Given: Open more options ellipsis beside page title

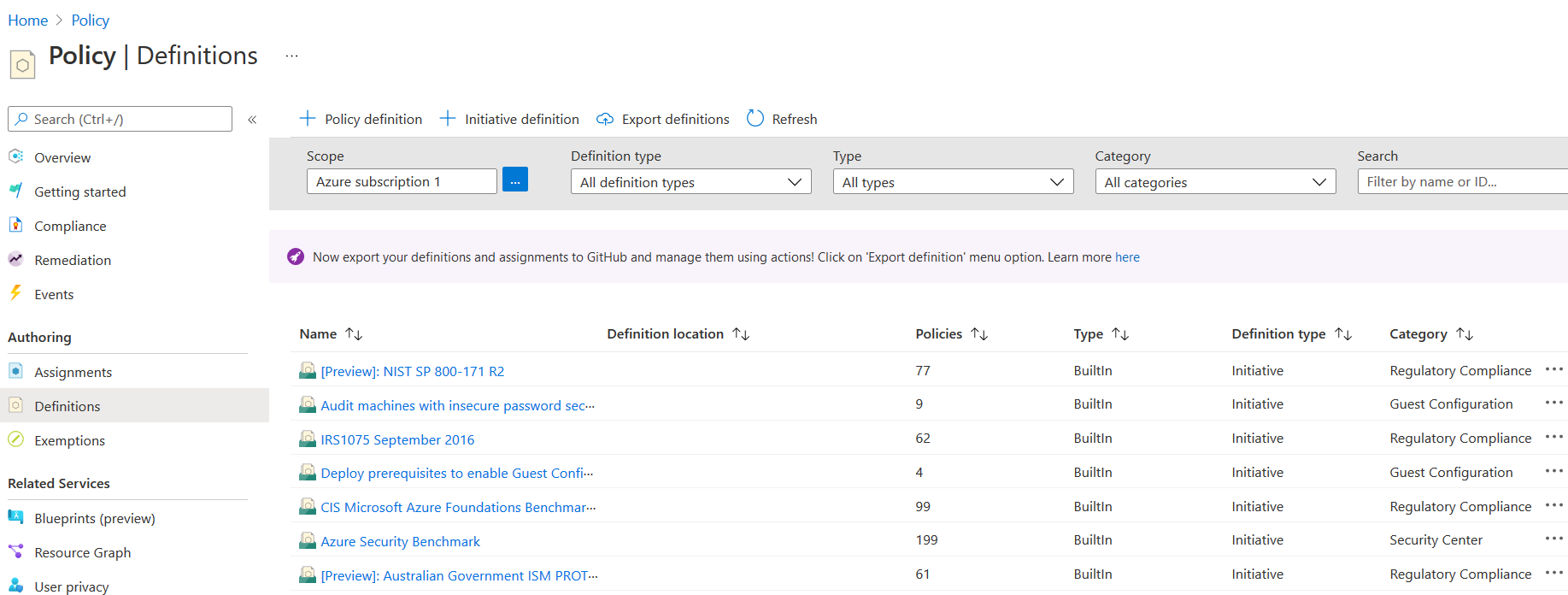Looking at the screenshot, I should click(292, 56).
